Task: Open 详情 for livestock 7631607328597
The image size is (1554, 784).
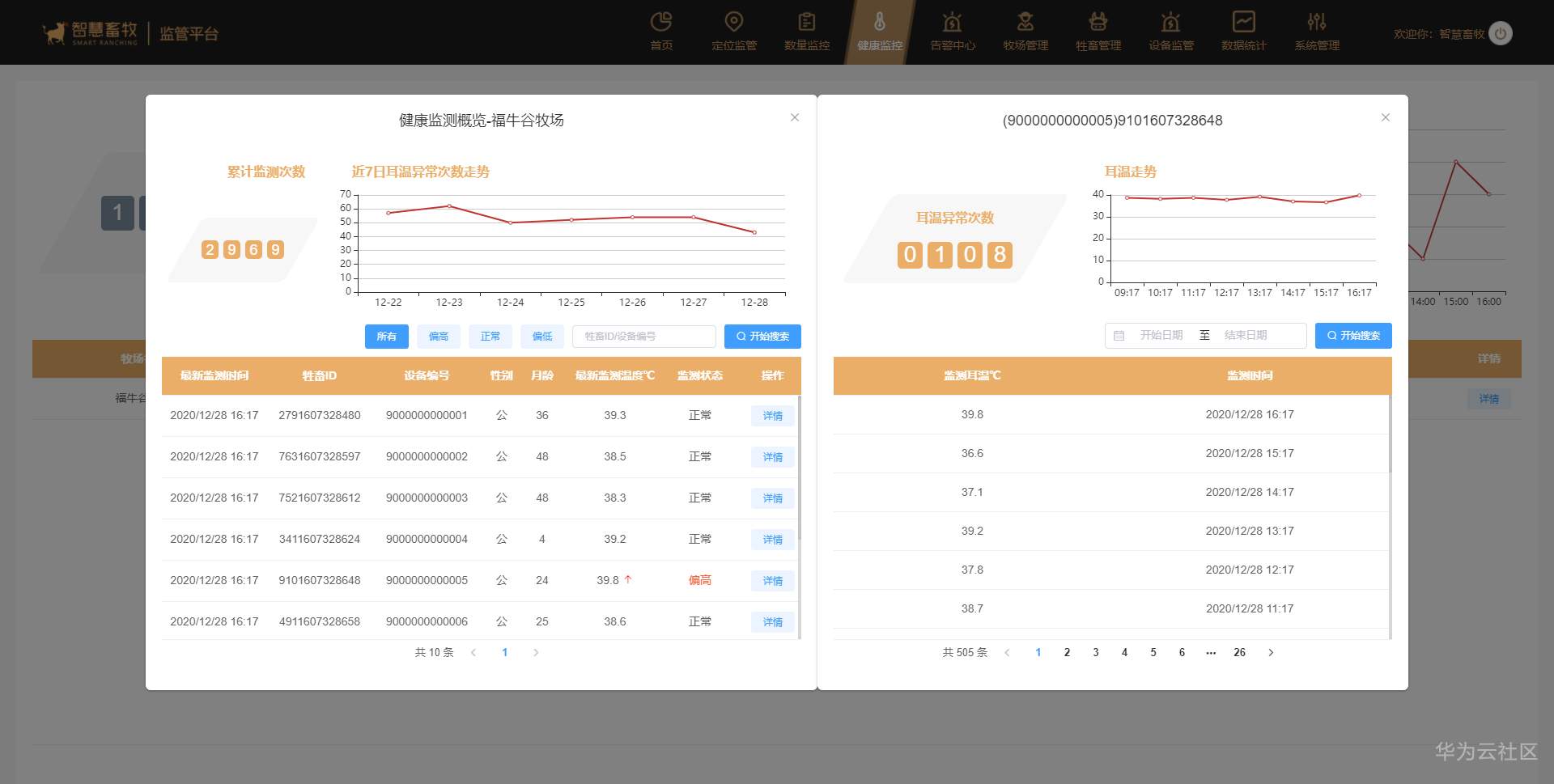Action: pyautogui.click(x=773, y=457)
